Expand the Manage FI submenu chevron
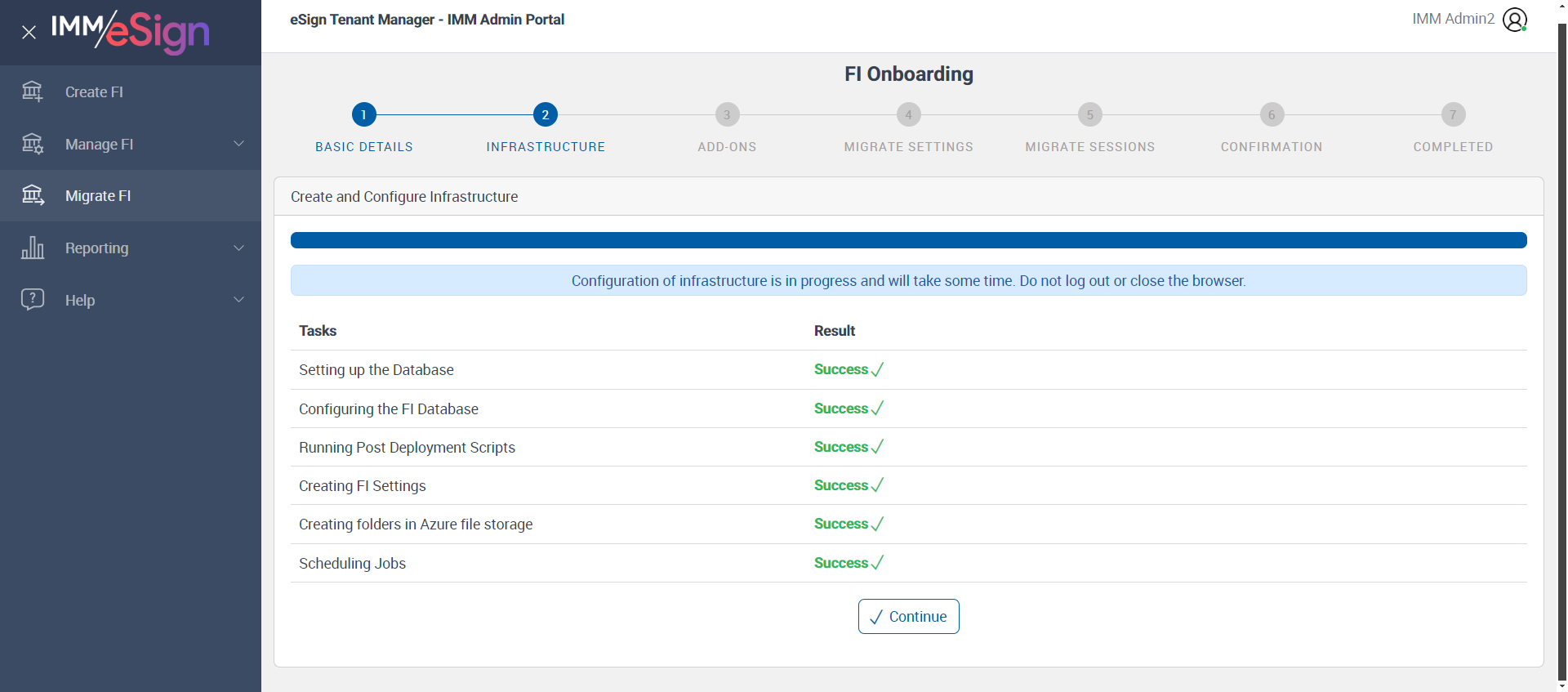 pos(239,144)
